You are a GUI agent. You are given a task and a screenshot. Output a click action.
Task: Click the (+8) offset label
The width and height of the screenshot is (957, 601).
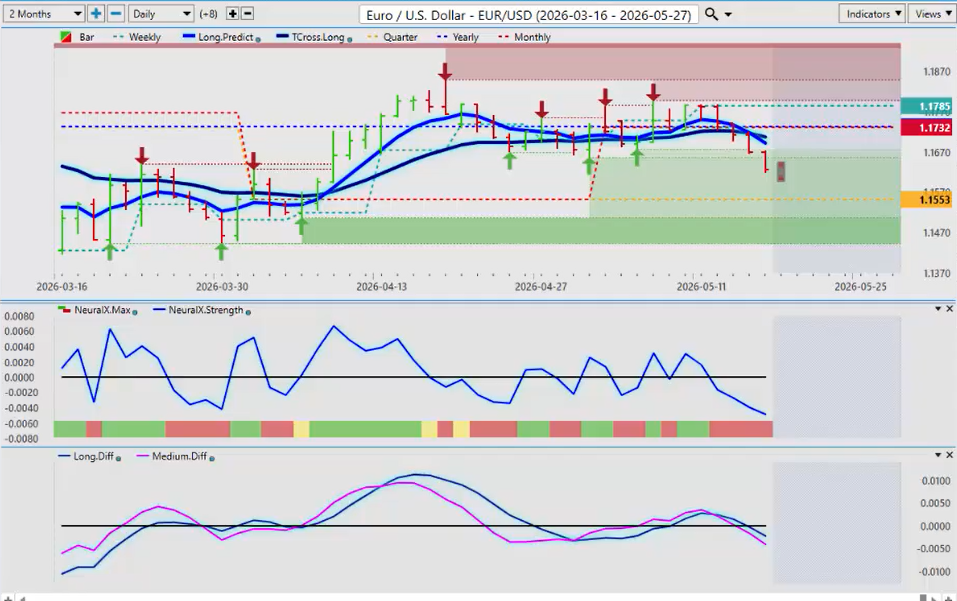pyautogui.click(x=209, y=14)
